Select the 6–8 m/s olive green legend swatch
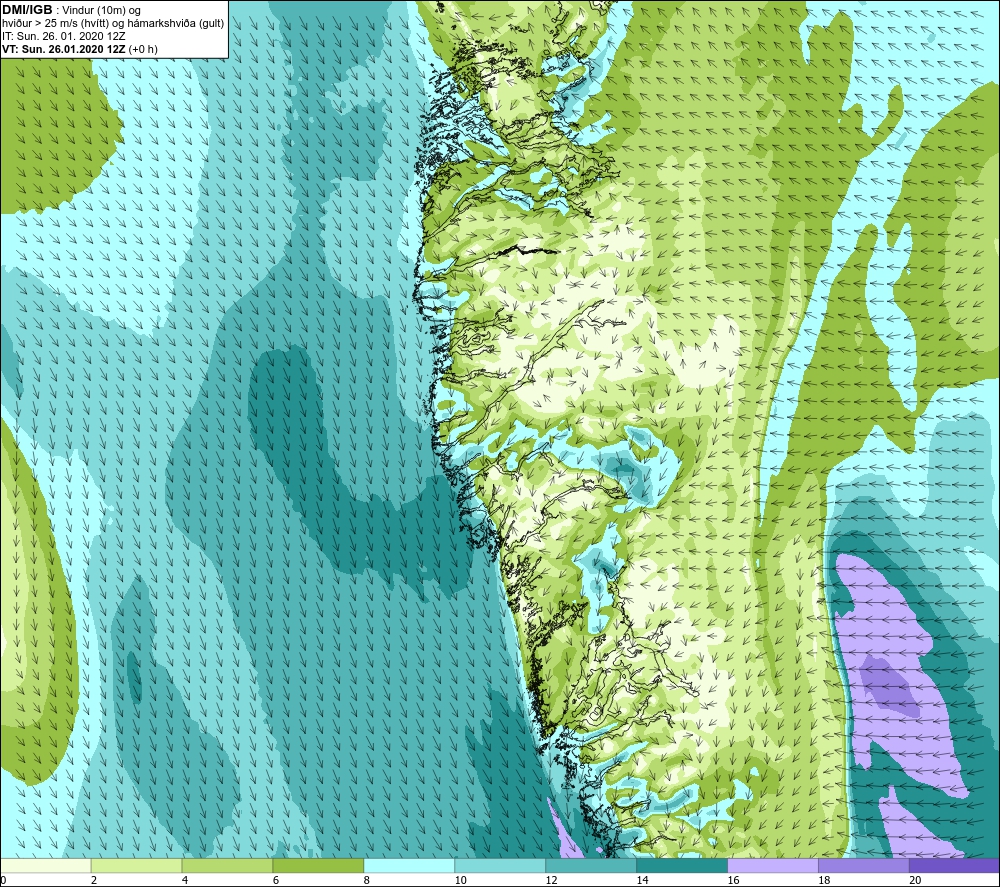1000x887 pixels. click(318, 866)
